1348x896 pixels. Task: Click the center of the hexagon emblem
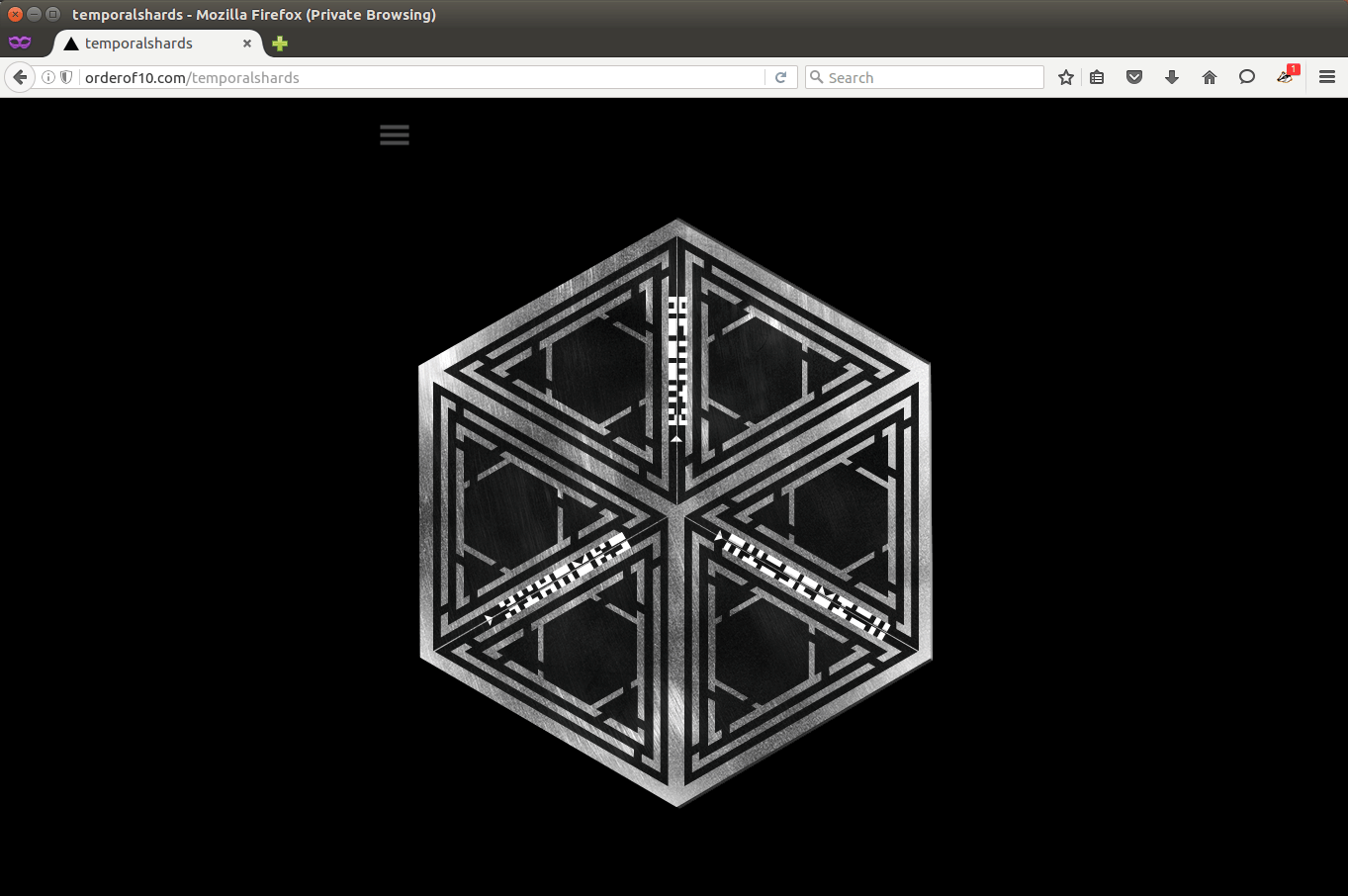676,512
